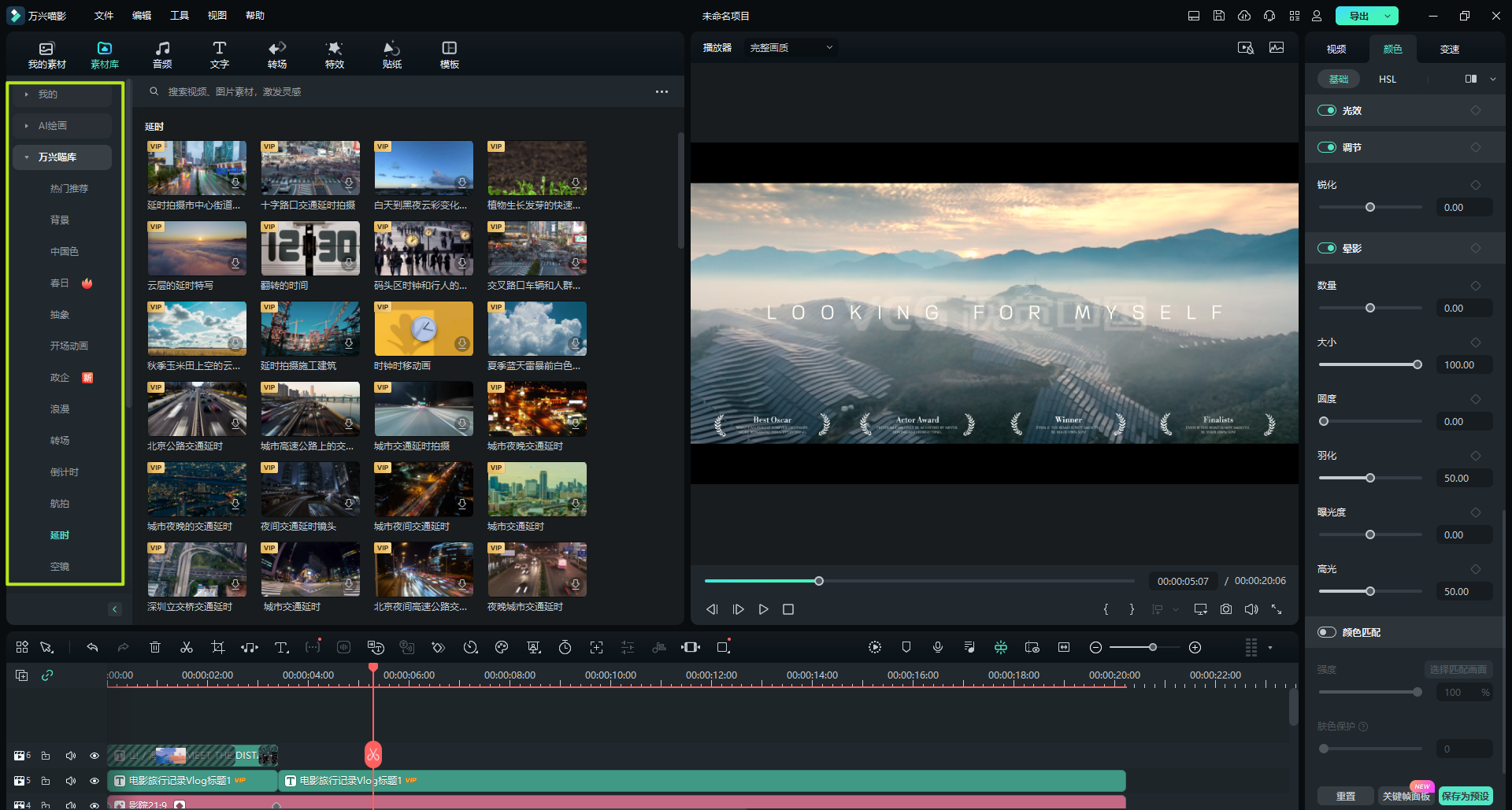Click the 保存为预设 button
The height and width of the screenshot is (810, 1512).
(x=1465, y=796)
